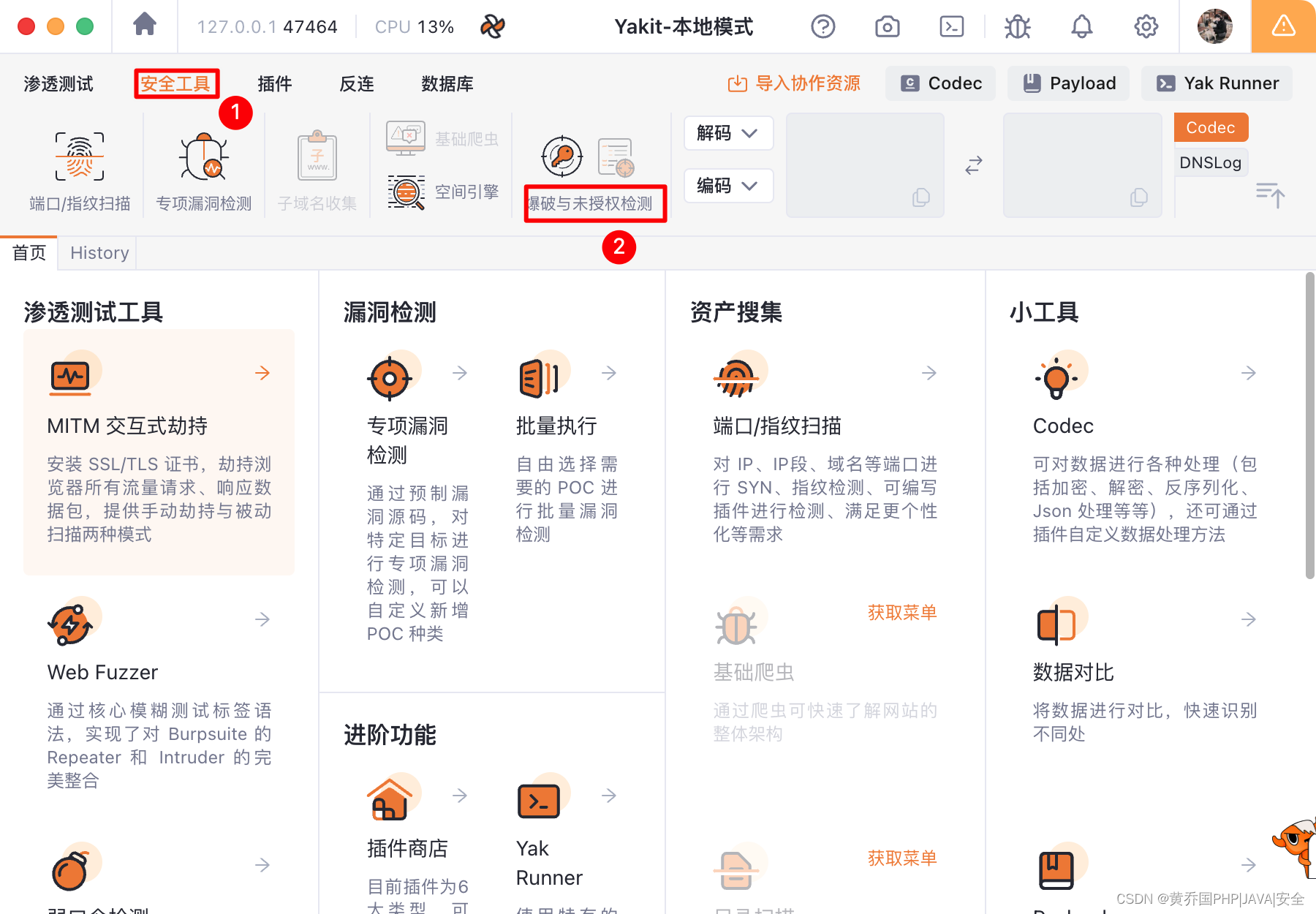Swap codec input and output arrows
The height and width of the screenshot is (914, 1316).
pyautogui.click(x=973, y=165)
